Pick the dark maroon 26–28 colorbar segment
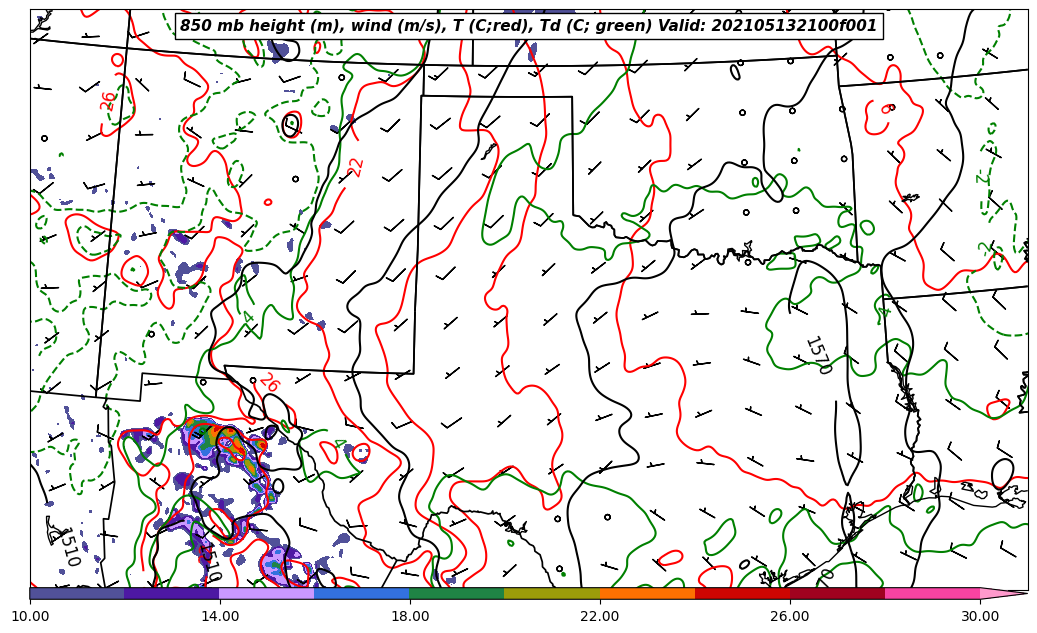 coord(837,593)
